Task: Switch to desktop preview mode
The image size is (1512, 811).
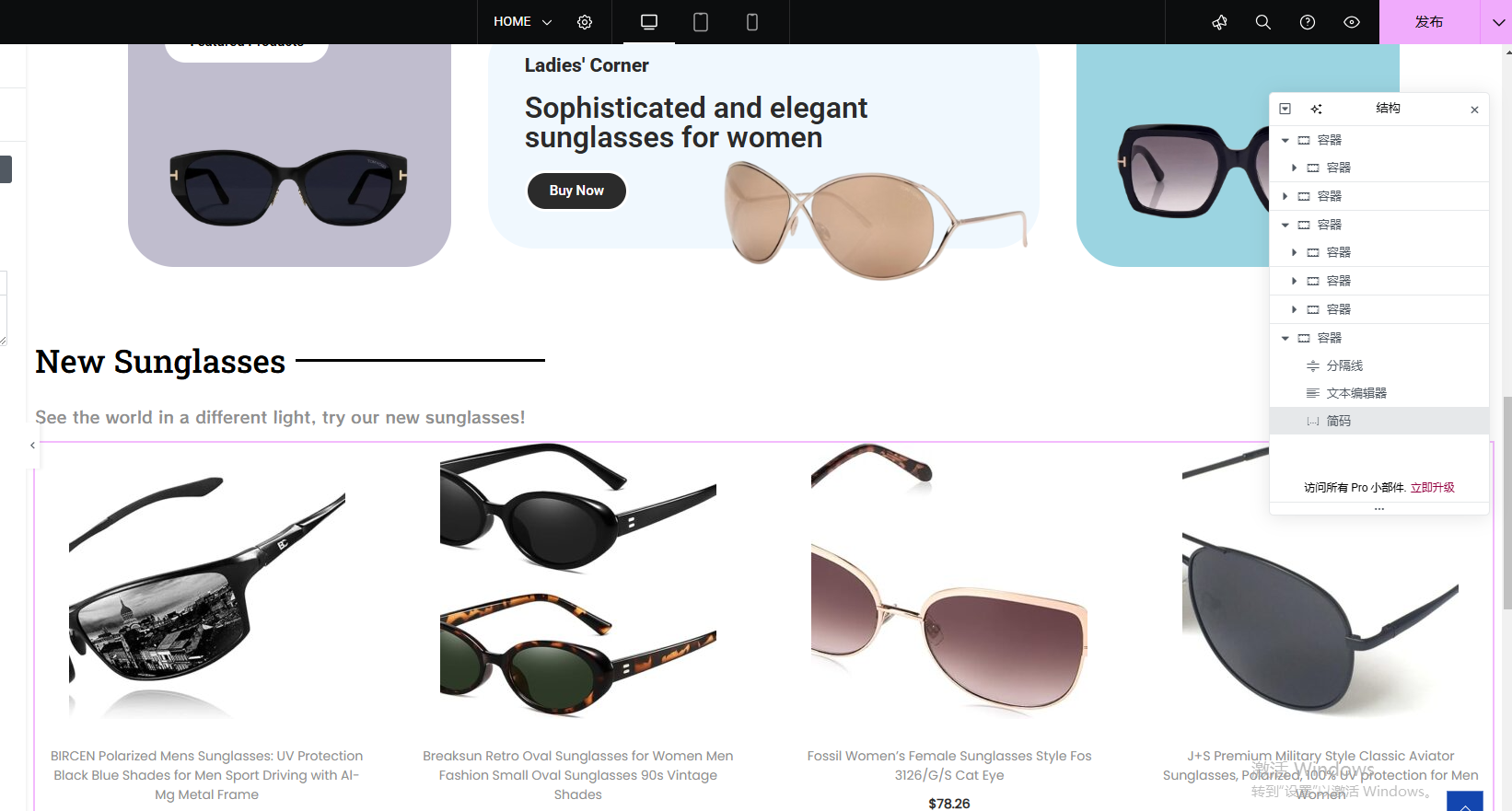Action: click(x=649, y=22)
